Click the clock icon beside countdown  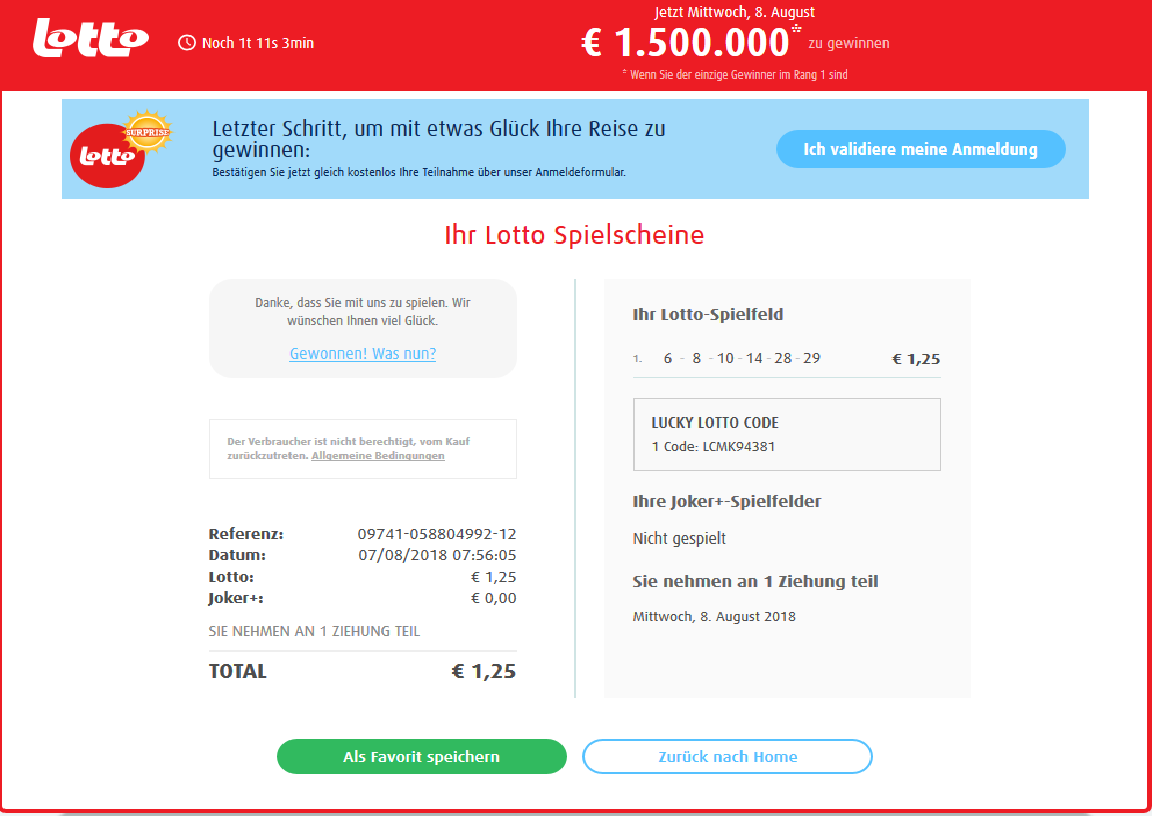click(x=186, y=42)
